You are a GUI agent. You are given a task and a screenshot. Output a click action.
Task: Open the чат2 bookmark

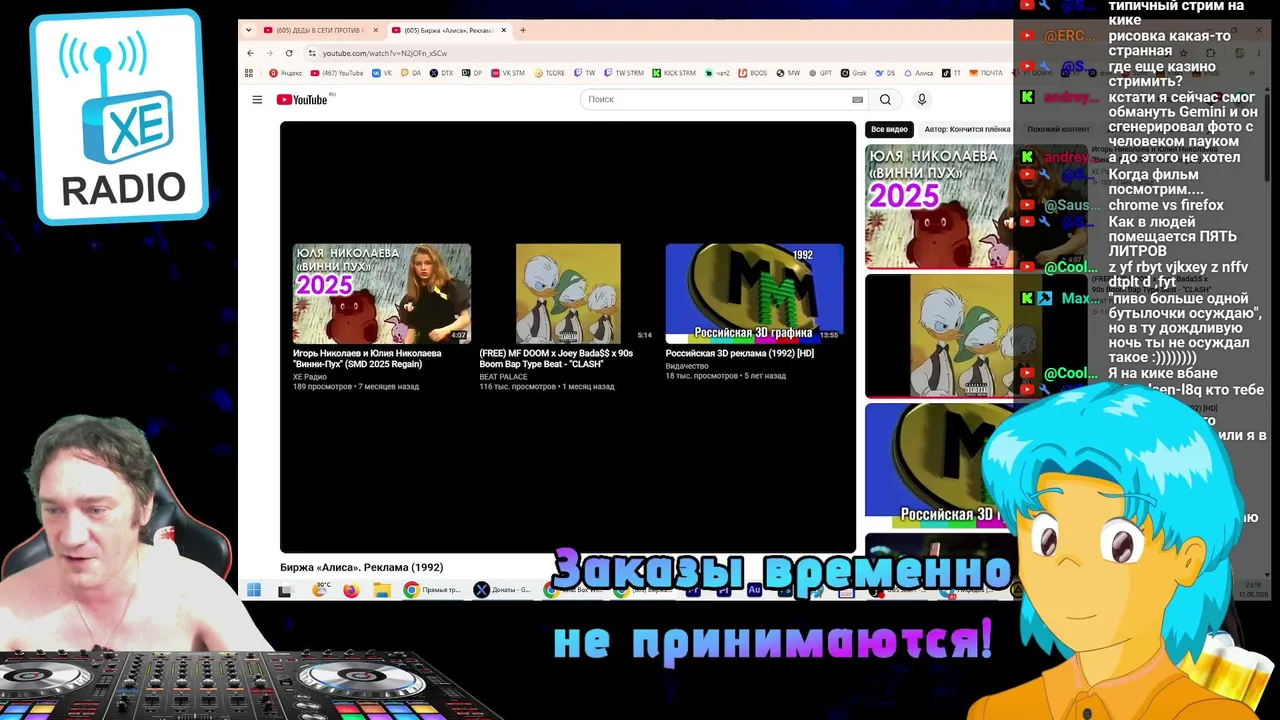(717, 73)
